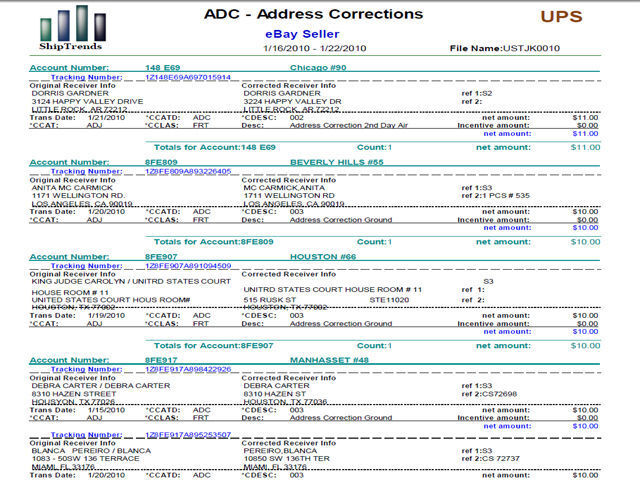The image size is (640, 480).
Task: Click the eBay Seller subtitle
Action: click(302, 34)
